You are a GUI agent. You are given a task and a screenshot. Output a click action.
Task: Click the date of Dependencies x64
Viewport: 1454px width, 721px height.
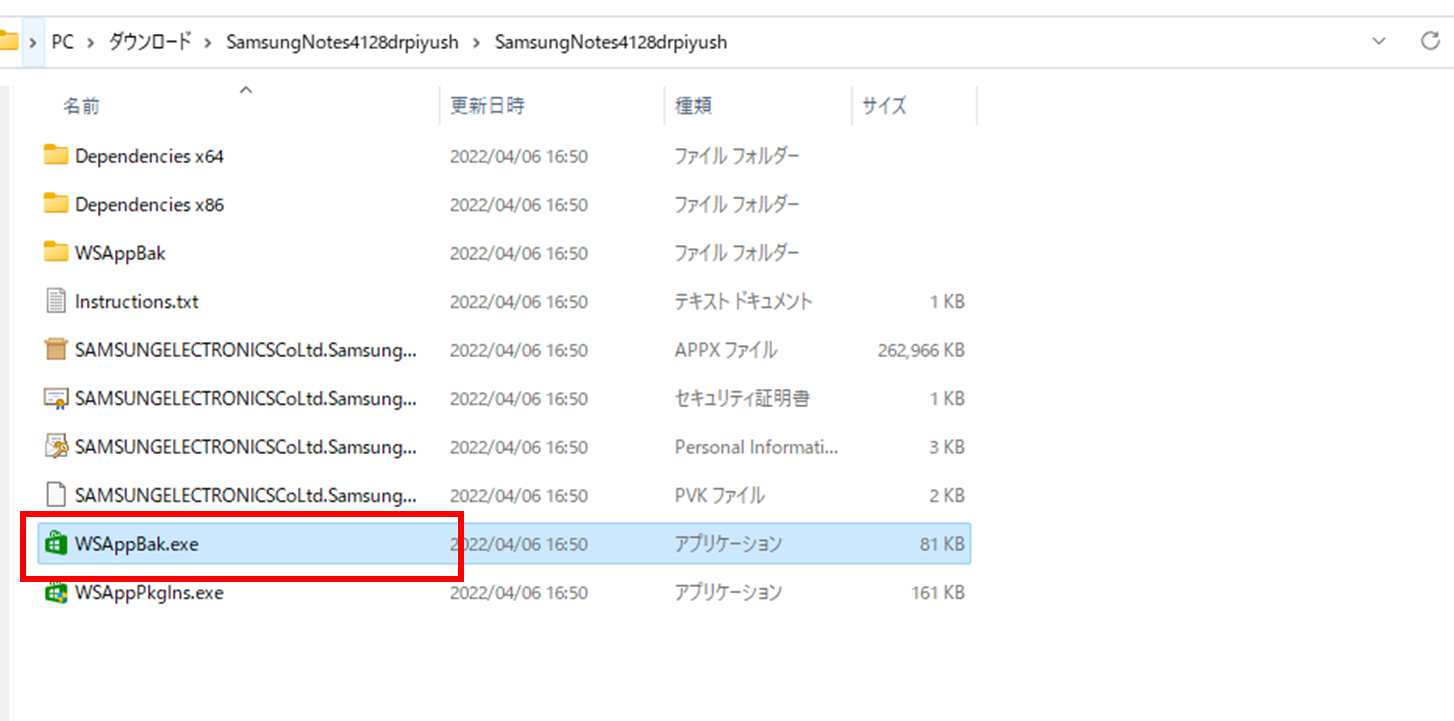point(518,156)
